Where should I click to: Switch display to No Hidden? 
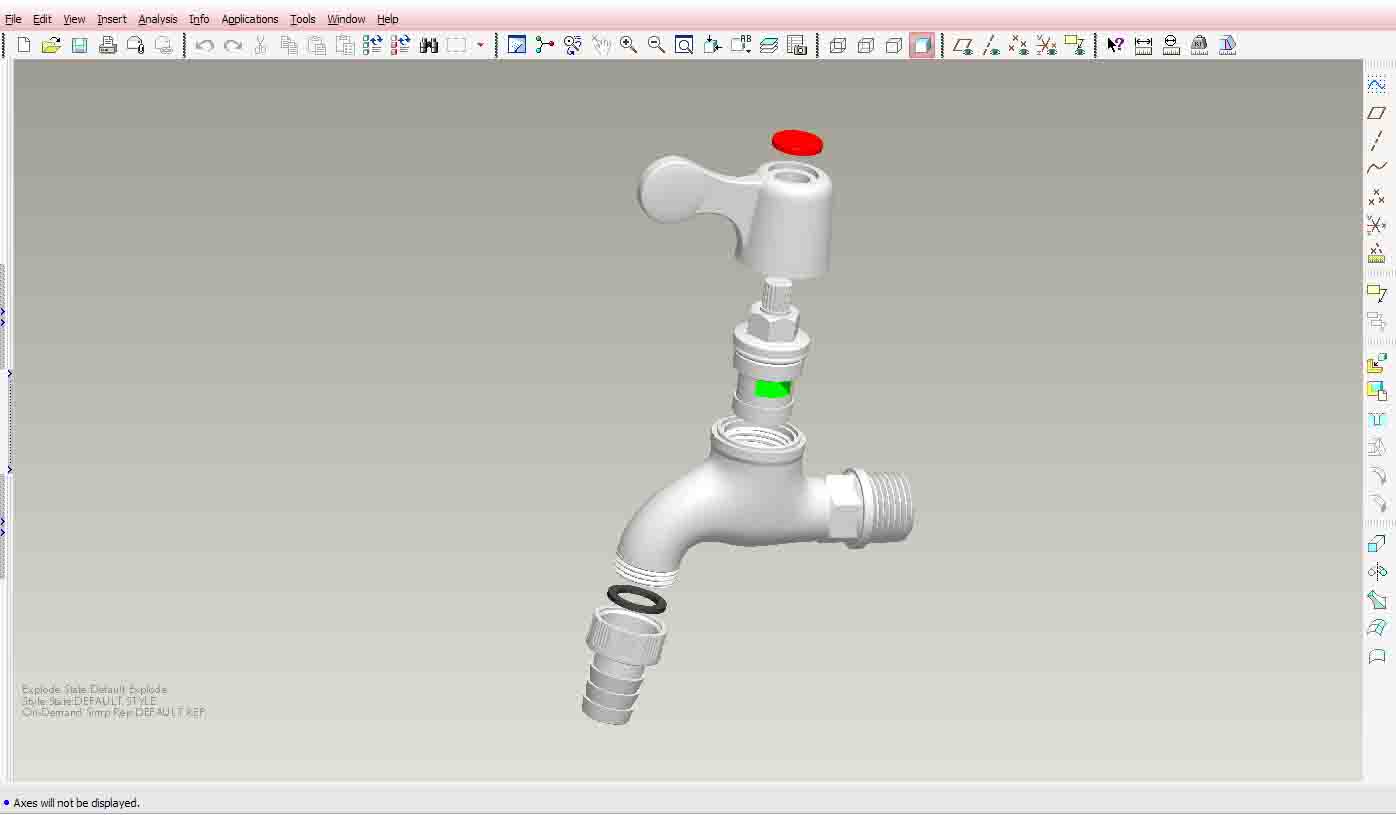point(894,45)
